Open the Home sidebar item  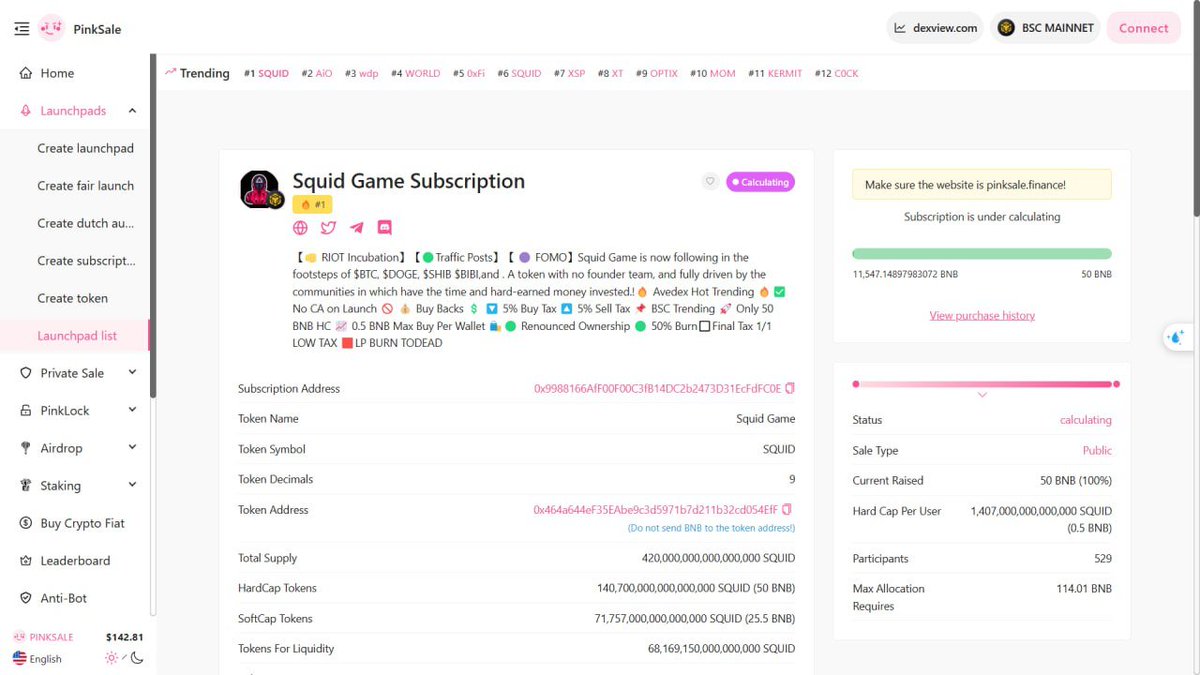pyautogui.click(x=57, y=73)
